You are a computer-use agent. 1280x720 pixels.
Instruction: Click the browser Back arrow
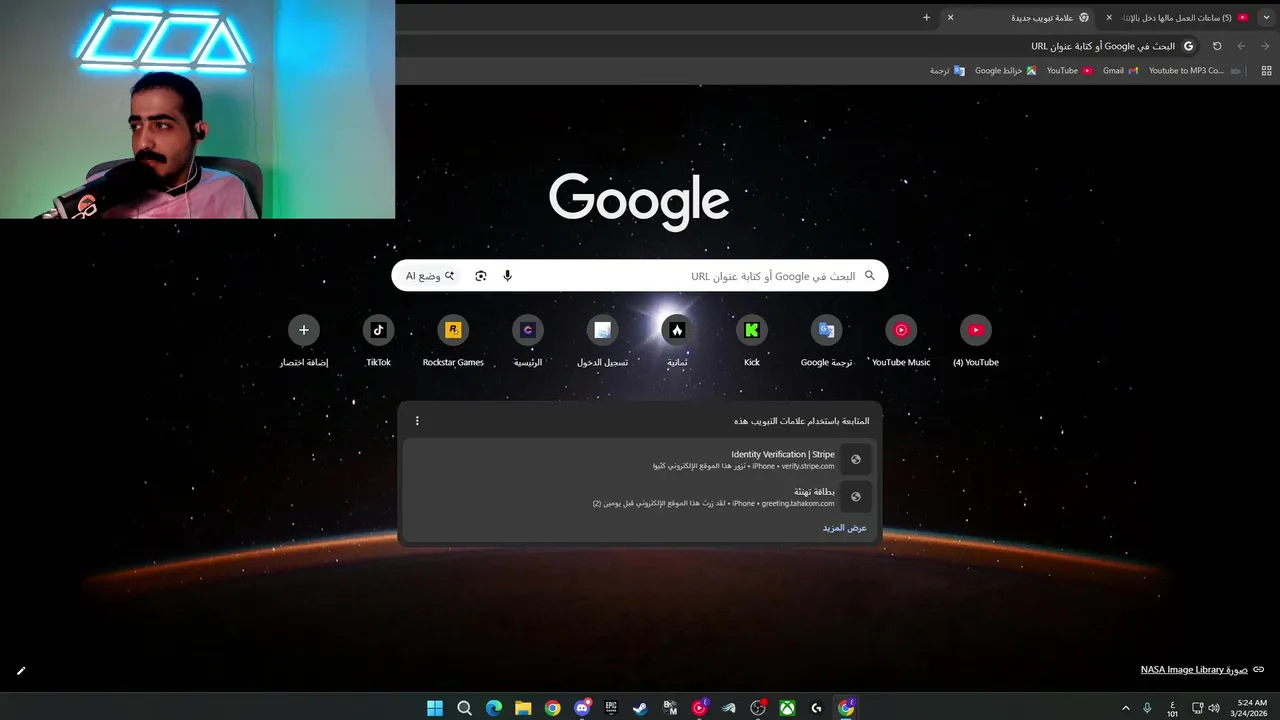pyautogui.click(x=1241, y=46)
